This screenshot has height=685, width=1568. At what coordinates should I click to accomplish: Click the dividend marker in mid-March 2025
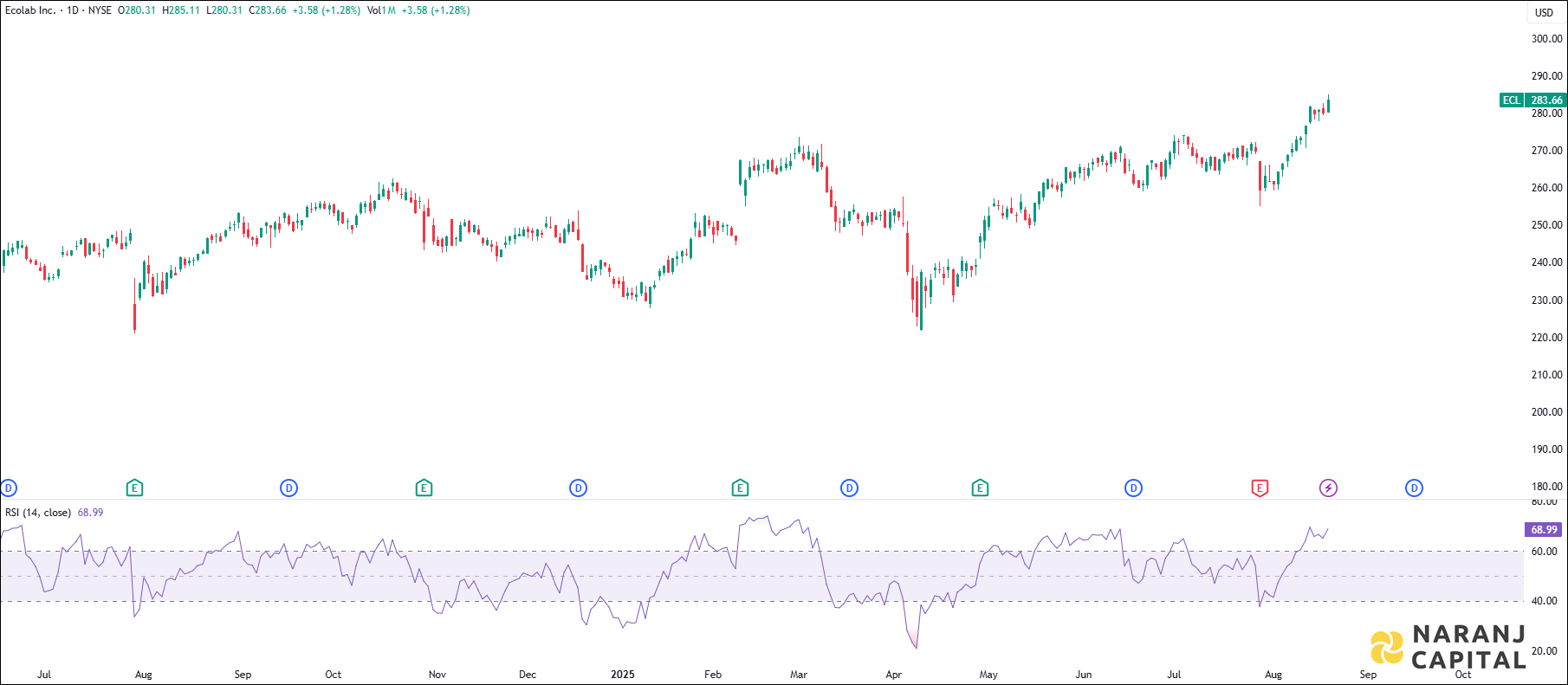pos(850,488)
